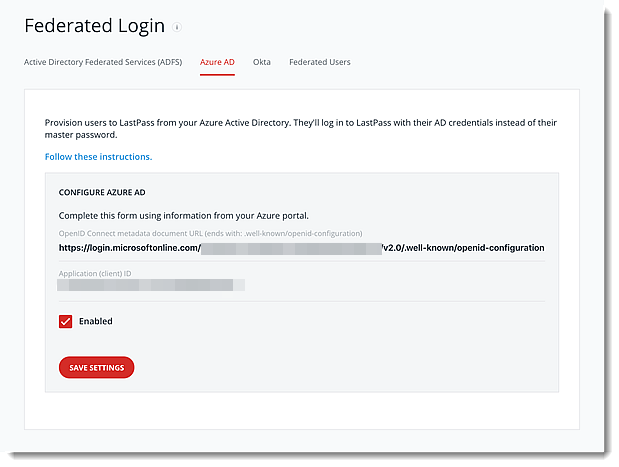
Task: Click the Save Settings button
Action: click(97, 368)
